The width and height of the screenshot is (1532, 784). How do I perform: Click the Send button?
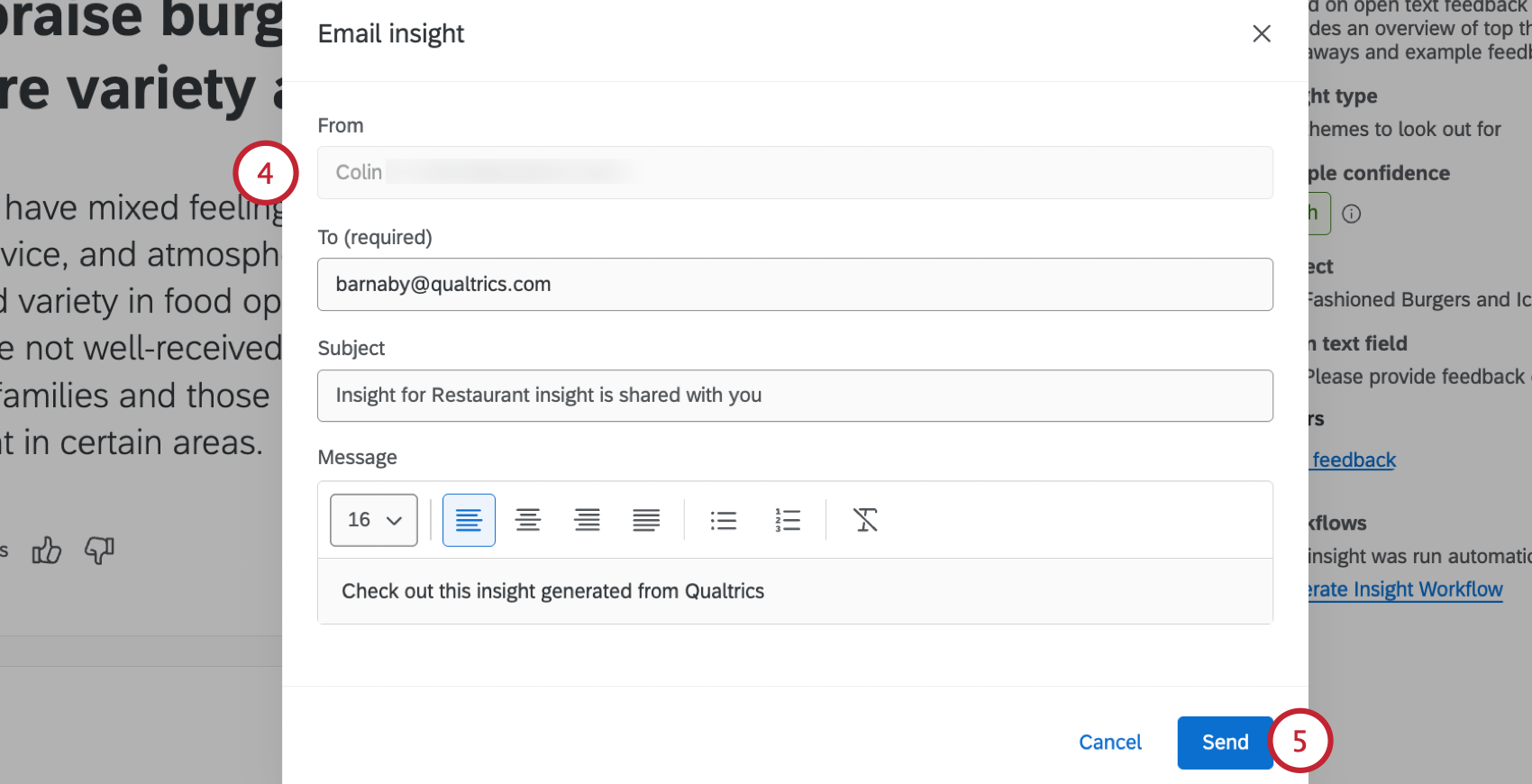coord(1224,742)
